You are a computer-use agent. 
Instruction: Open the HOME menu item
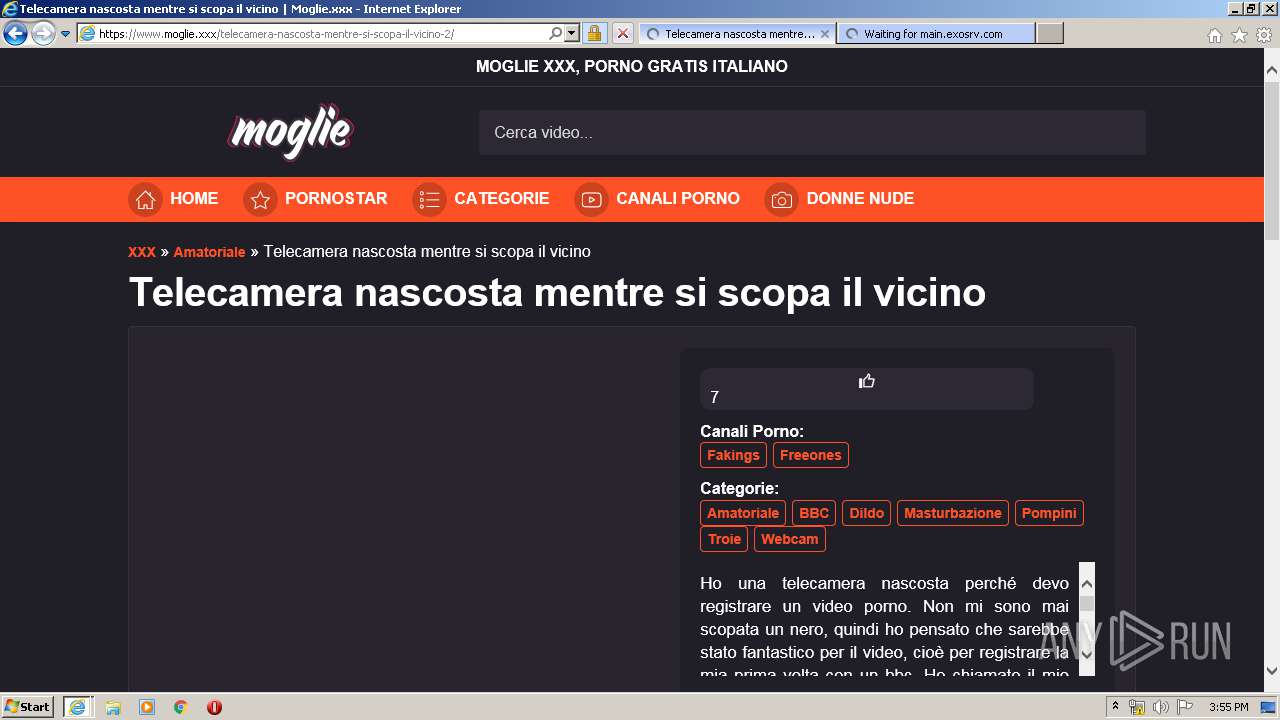pos(194,198)
